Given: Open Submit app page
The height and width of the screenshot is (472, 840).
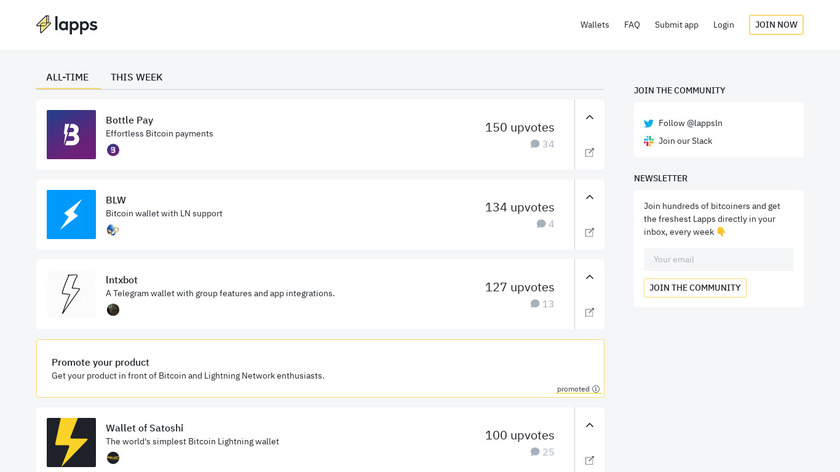Looking at the screenshot, I should coord(677,25).
